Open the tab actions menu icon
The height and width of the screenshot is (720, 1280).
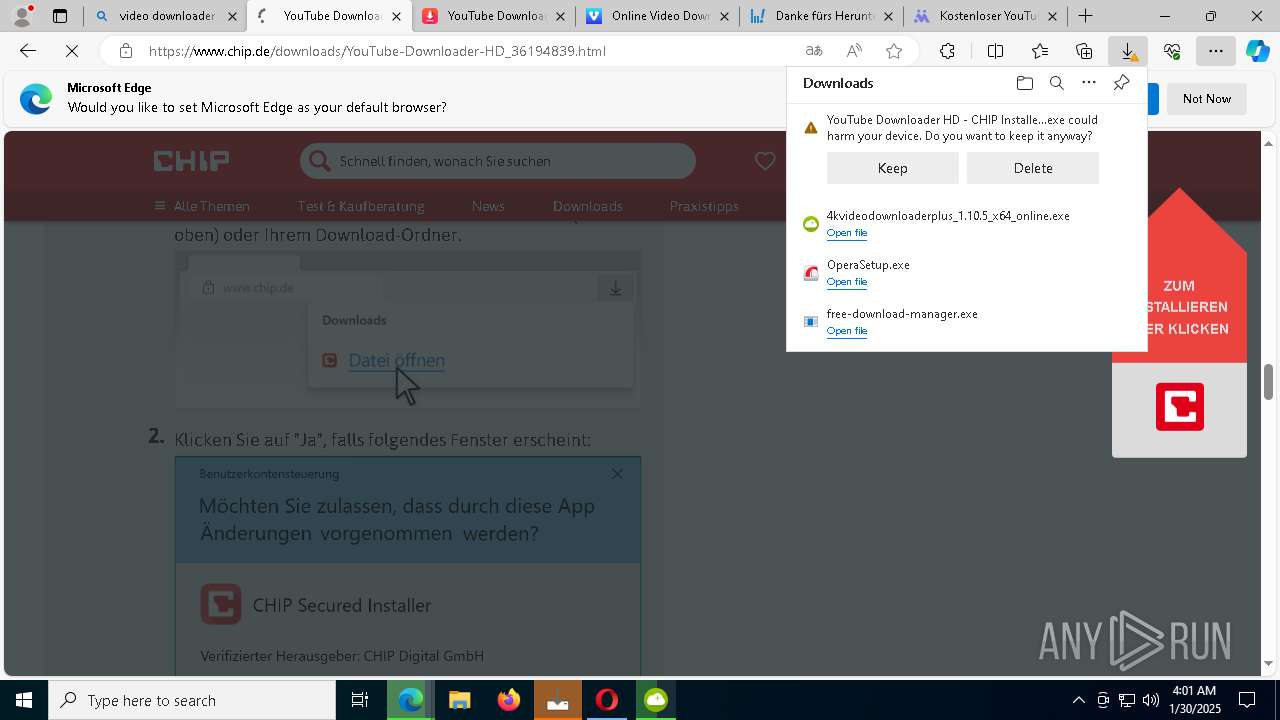[60, 16]
